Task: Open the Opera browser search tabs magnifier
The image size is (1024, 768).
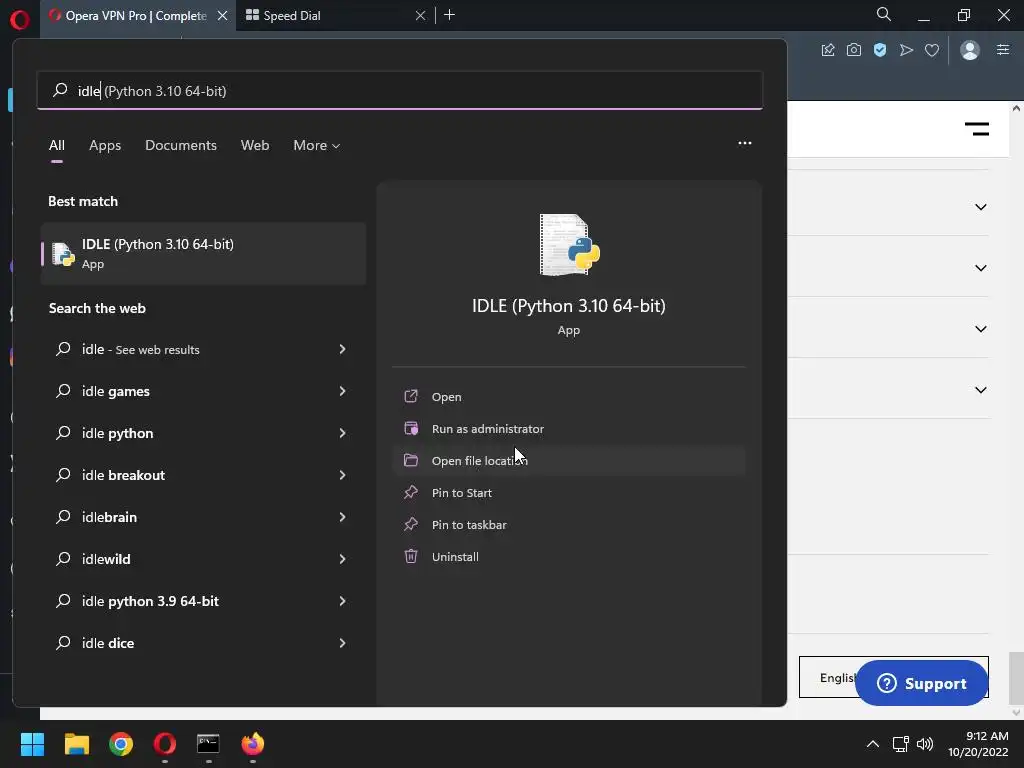Action: pos(884,14)
